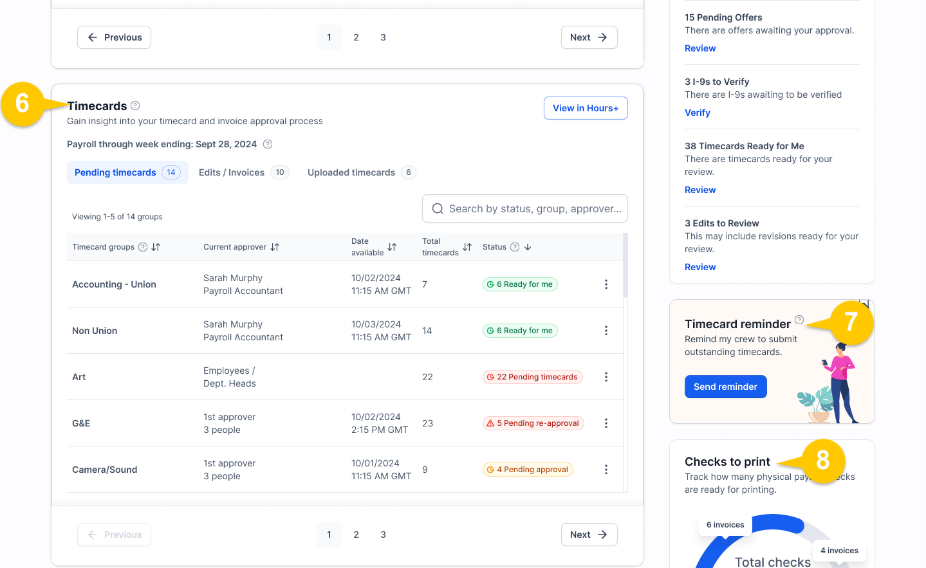Open three-dot menu for Art row
The height and width of the screenshot is (568, 926).
pos(606,377)
